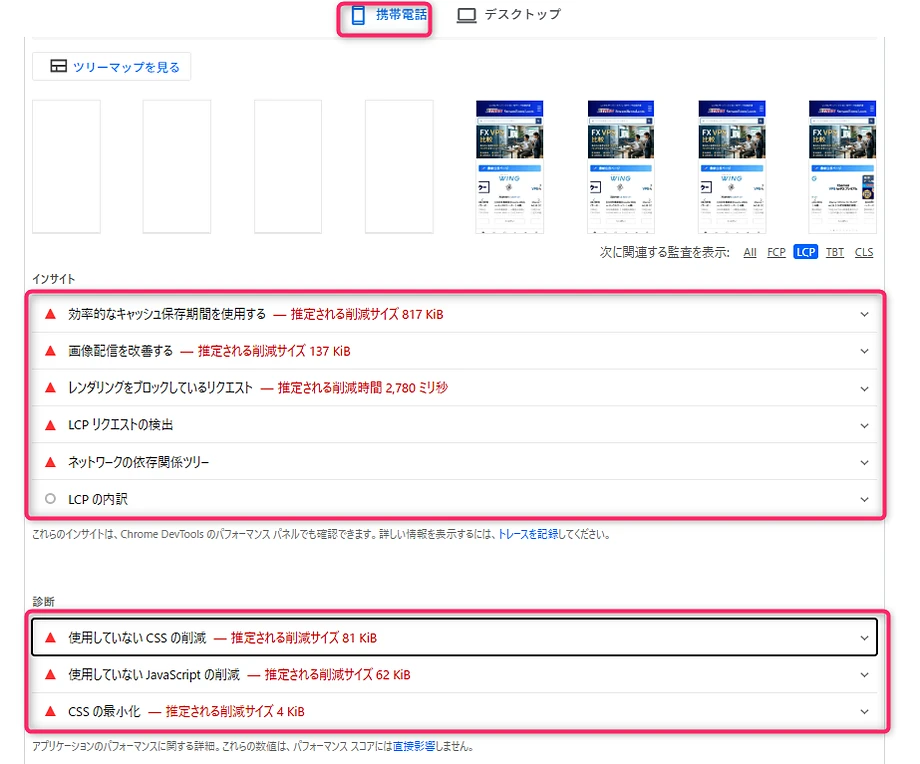
Task: Expand chevron for 効率的なキャッシュ保存期間を使用する
Action: (x=864, y=315)
